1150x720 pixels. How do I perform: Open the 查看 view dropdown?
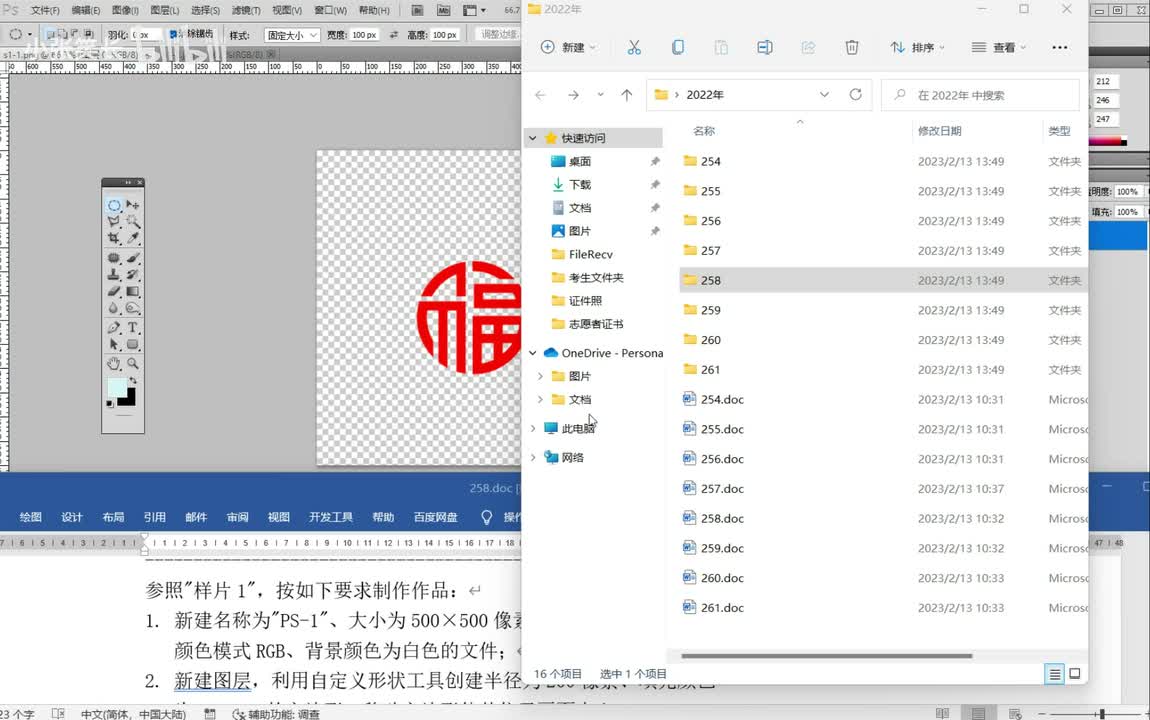pyautogui.click(x=999, y=48)
